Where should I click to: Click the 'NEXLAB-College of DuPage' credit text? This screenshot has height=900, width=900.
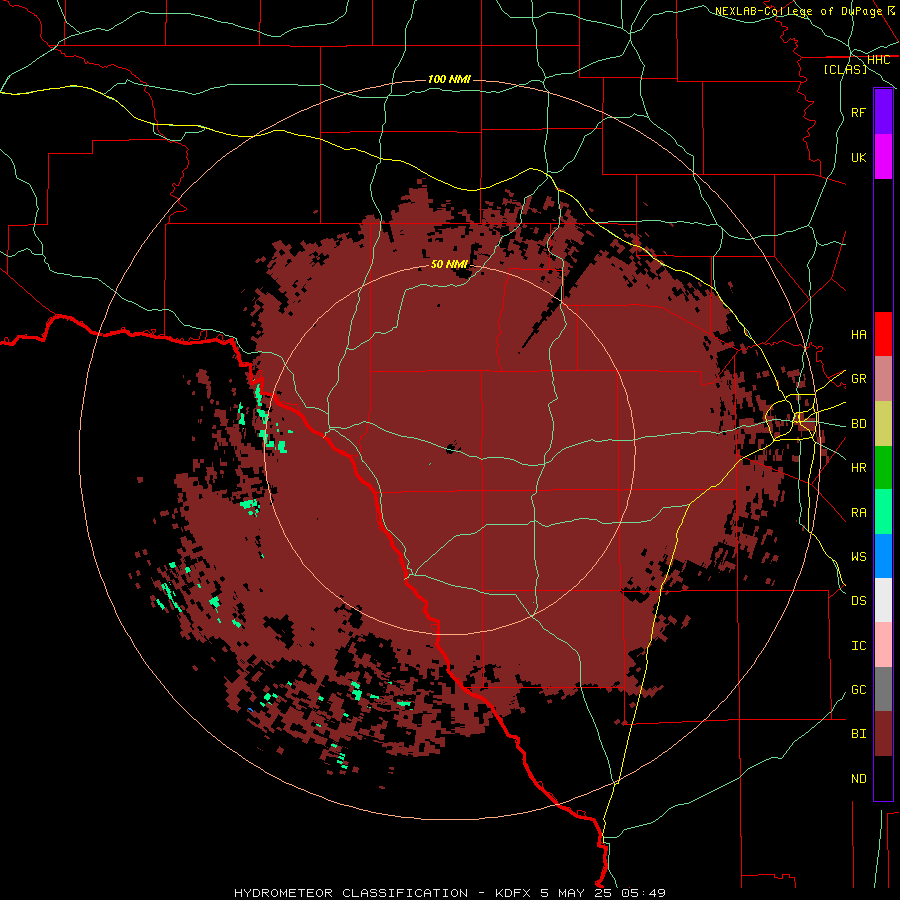[798, 11]
